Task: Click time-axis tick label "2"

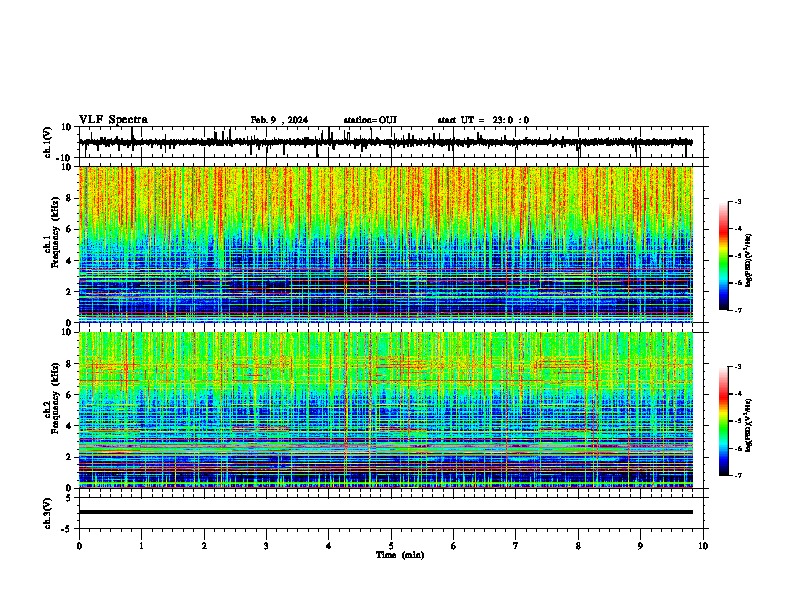Action: (x=204, y=546)
